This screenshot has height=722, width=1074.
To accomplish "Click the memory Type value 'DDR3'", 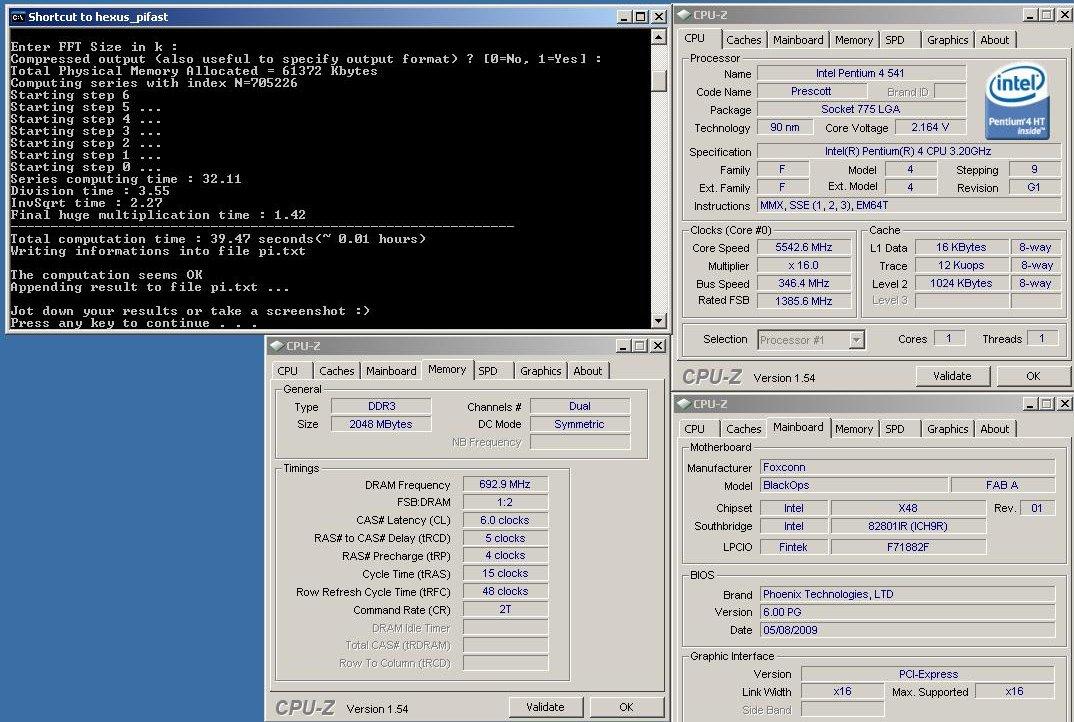I will [382, 406].
